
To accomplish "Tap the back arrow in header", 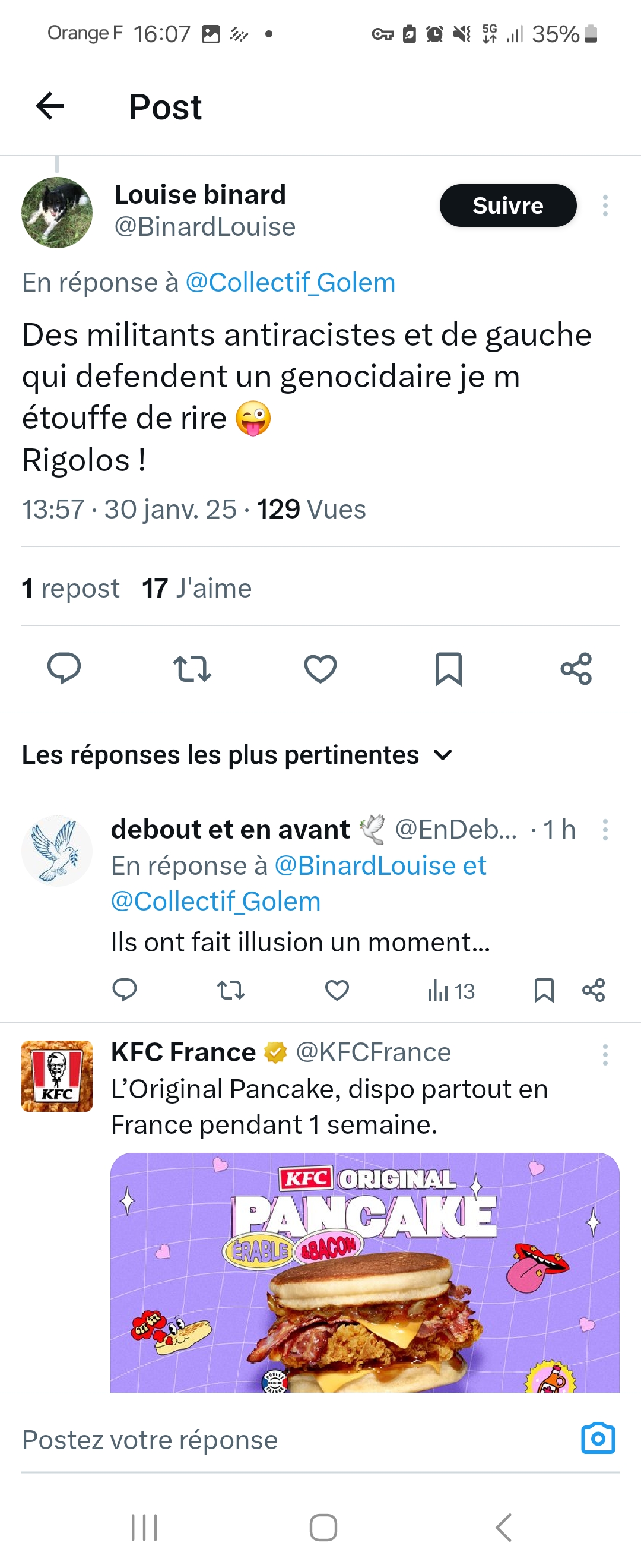I will coord(50,106).
